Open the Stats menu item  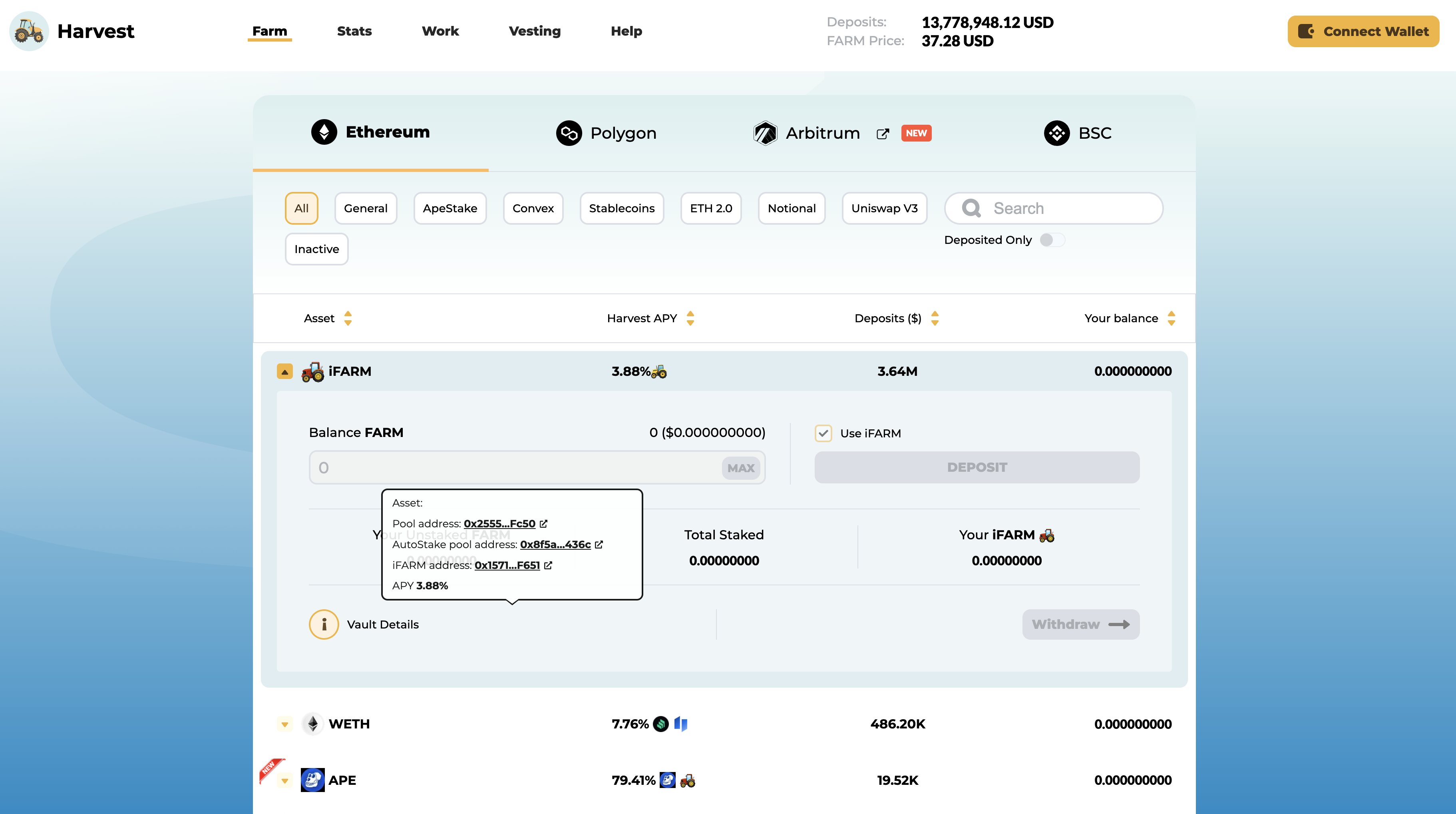[354, 31]
